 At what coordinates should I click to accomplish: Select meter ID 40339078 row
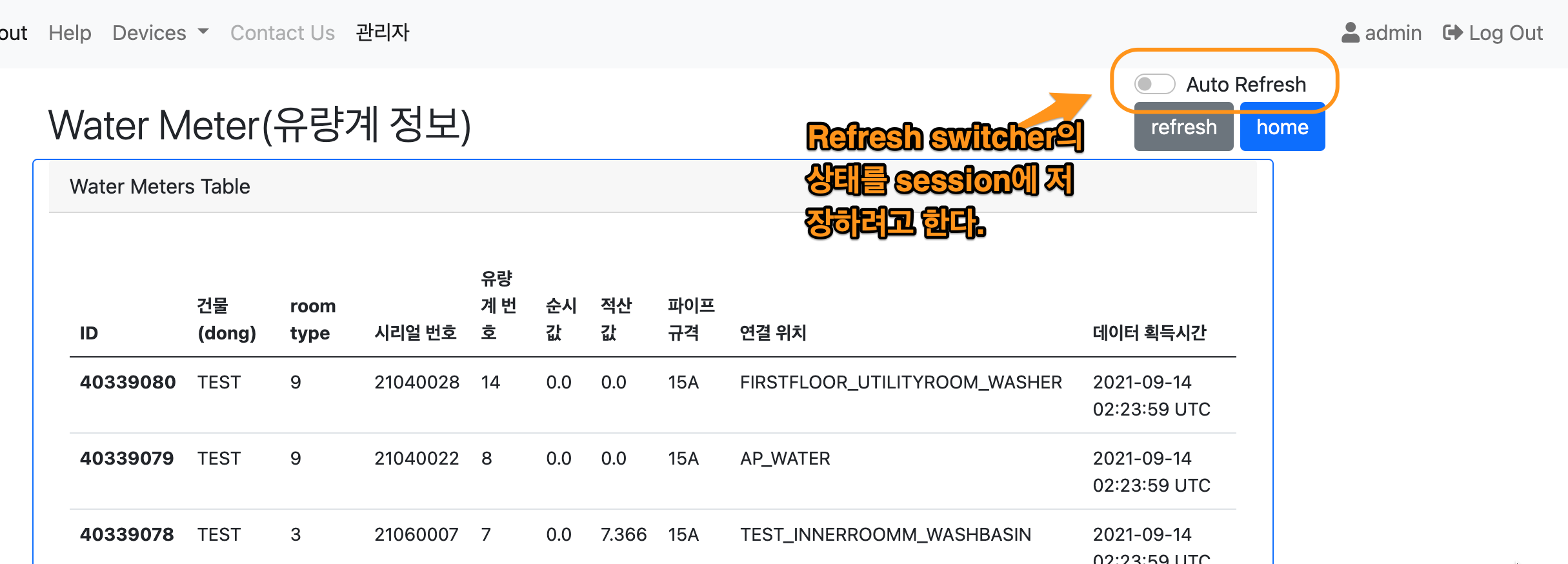click(x=127, y=534)
